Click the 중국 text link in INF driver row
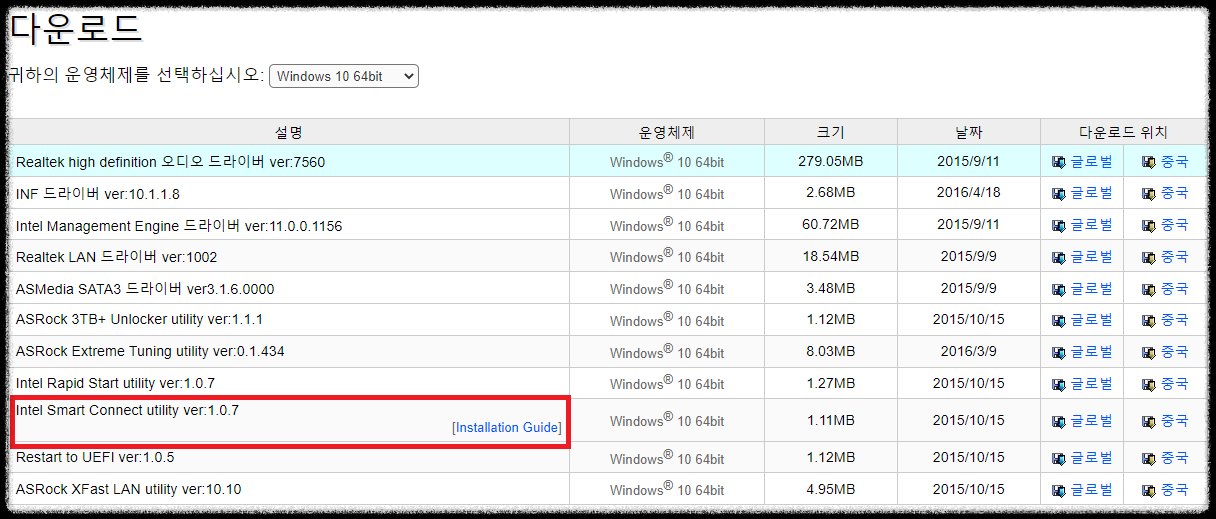Viewport: 1216px width, 519px height. click(1174, 192)
